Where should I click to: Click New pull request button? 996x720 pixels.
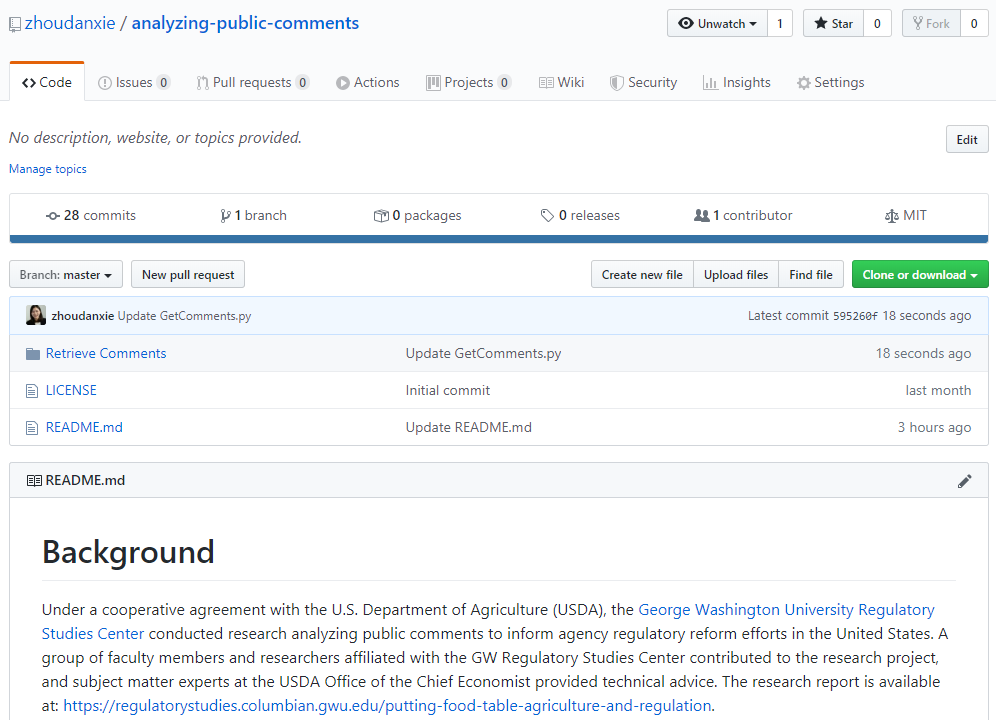click(188, 275)
